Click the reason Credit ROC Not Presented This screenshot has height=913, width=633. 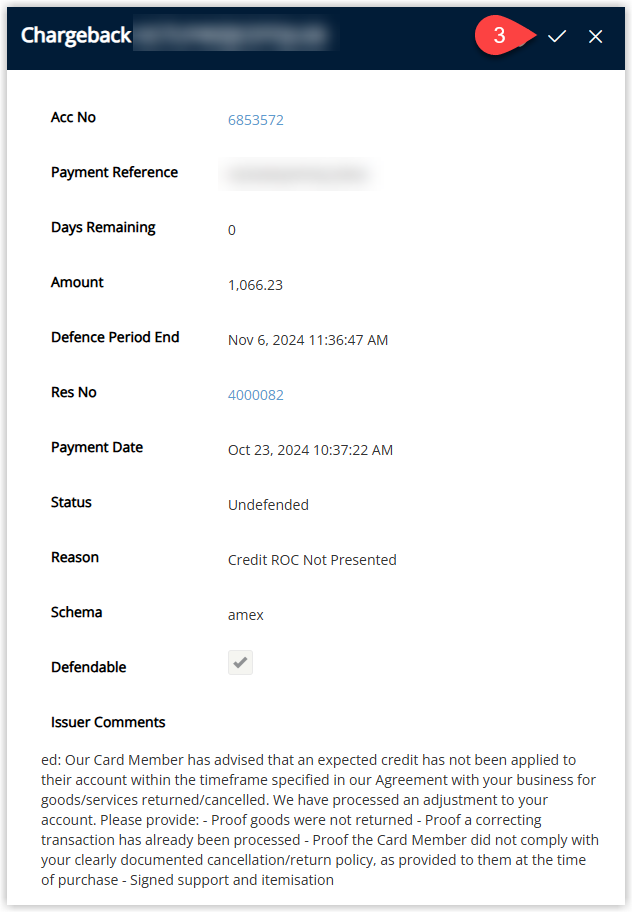312,560
